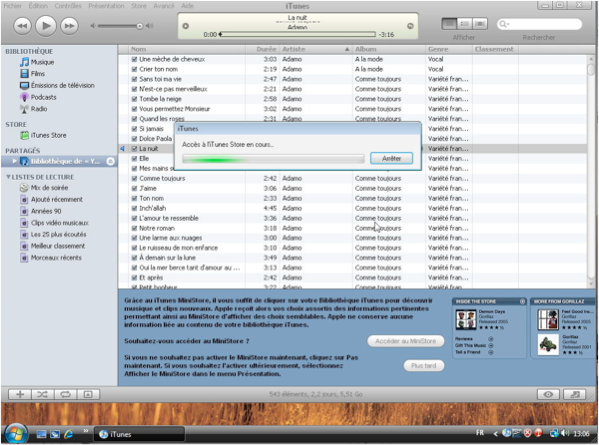599x445 pixels.
Task: Uncheck Crier ton nom song
Action: [x=134, y=69]
